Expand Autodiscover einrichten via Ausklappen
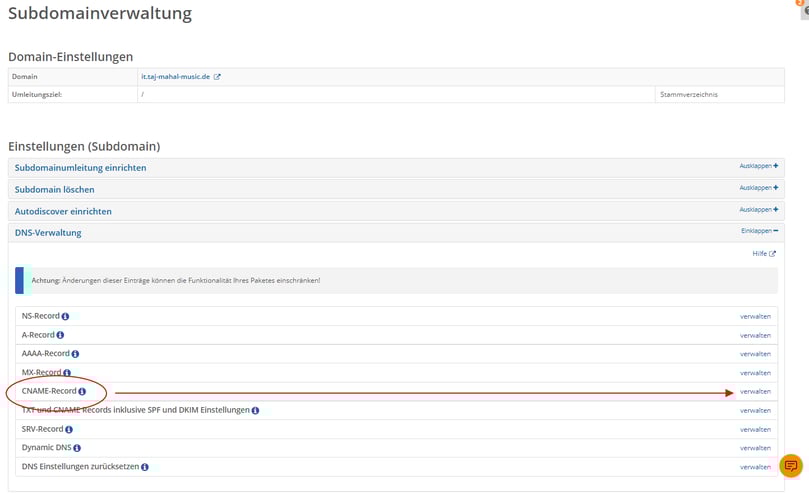The width and height of the screenshot is (809, 495). coord(759,210)
